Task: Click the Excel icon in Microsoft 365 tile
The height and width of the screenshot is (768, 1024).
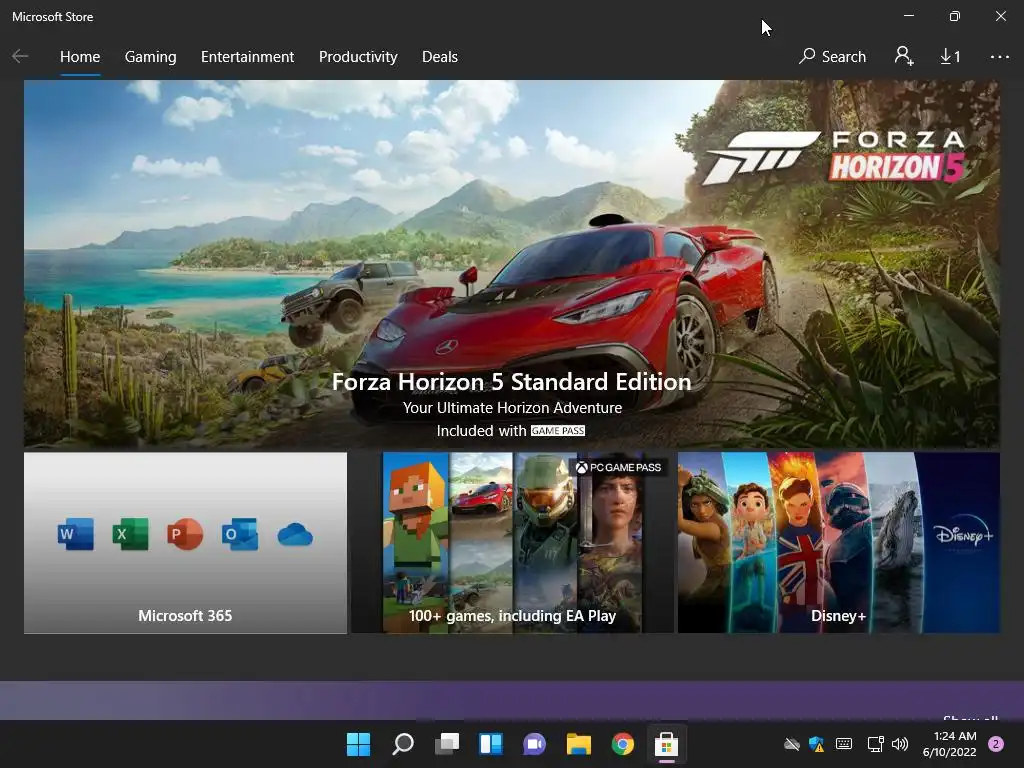Action: [x=131, y=534]
